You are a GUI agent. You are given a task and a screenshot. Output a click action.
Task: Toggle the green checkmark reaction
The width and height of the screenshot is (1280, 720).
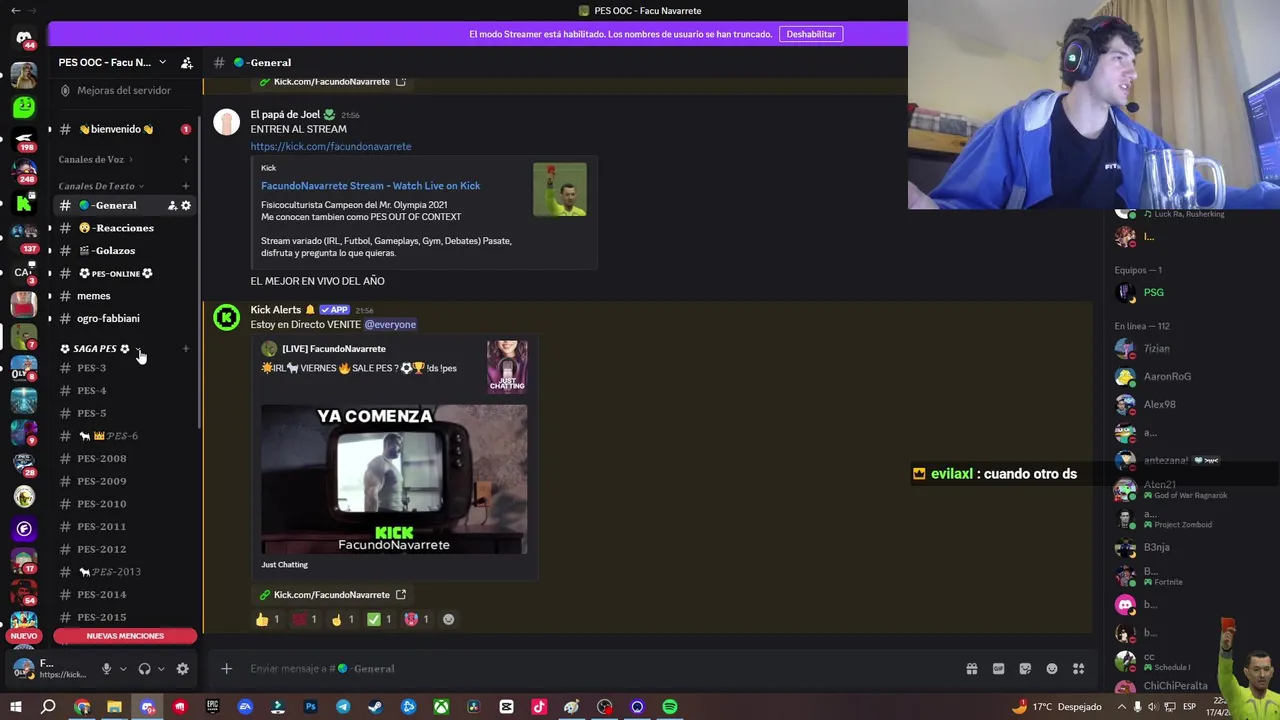coord(378,619)
